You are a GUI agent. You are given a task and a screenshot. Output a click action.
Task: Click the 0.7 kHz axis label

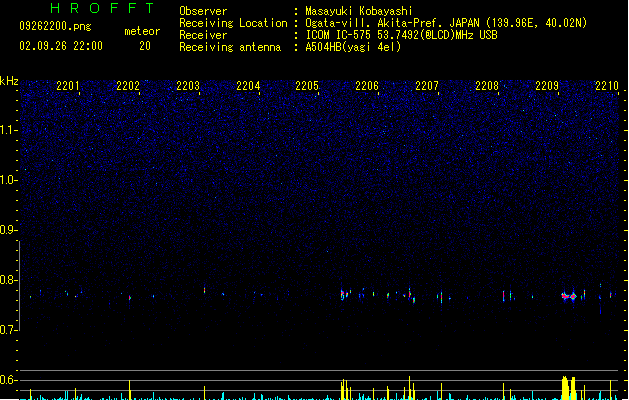click(x=8, y=330)
